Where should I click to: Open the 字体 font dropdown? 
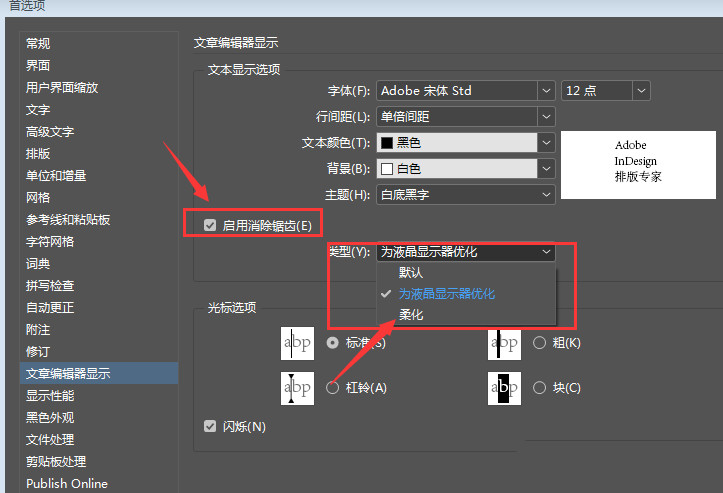(465, 90)
